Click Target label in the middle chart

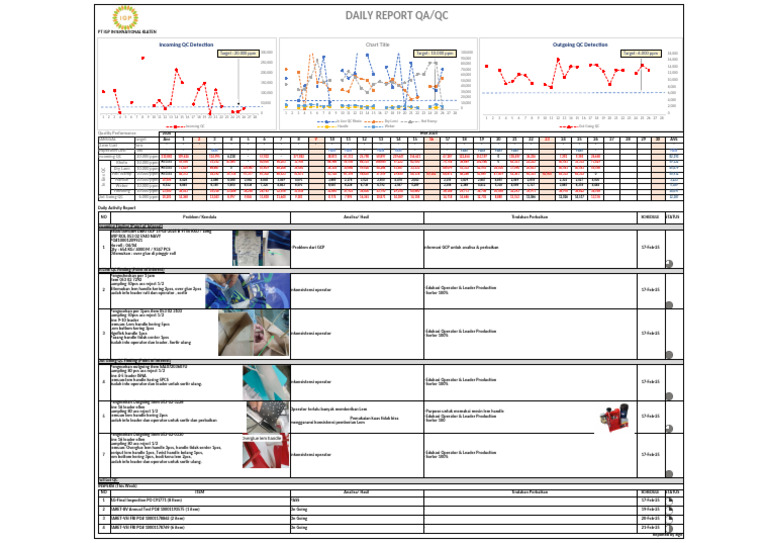tap(435, 53)
